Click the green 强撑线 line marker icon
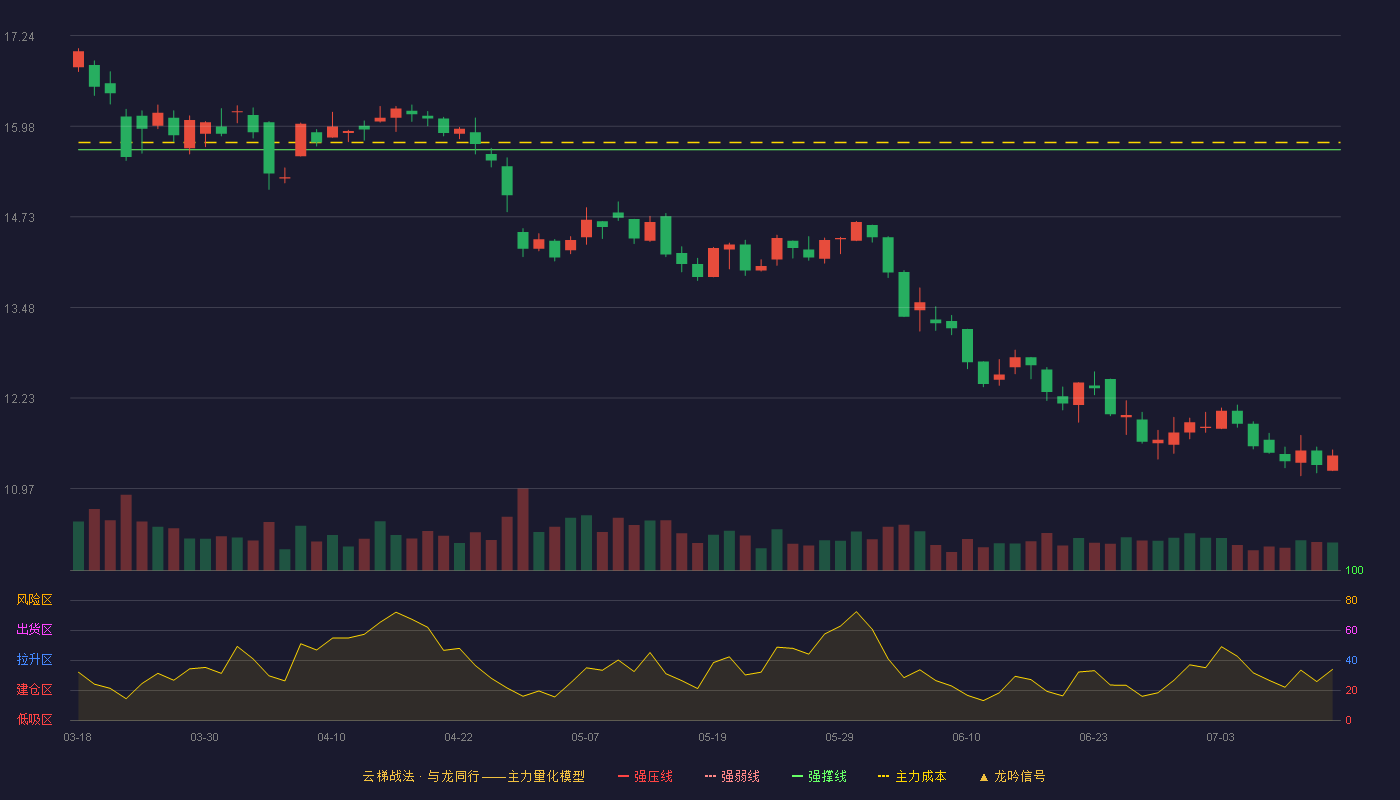 (x=797, y=776)
